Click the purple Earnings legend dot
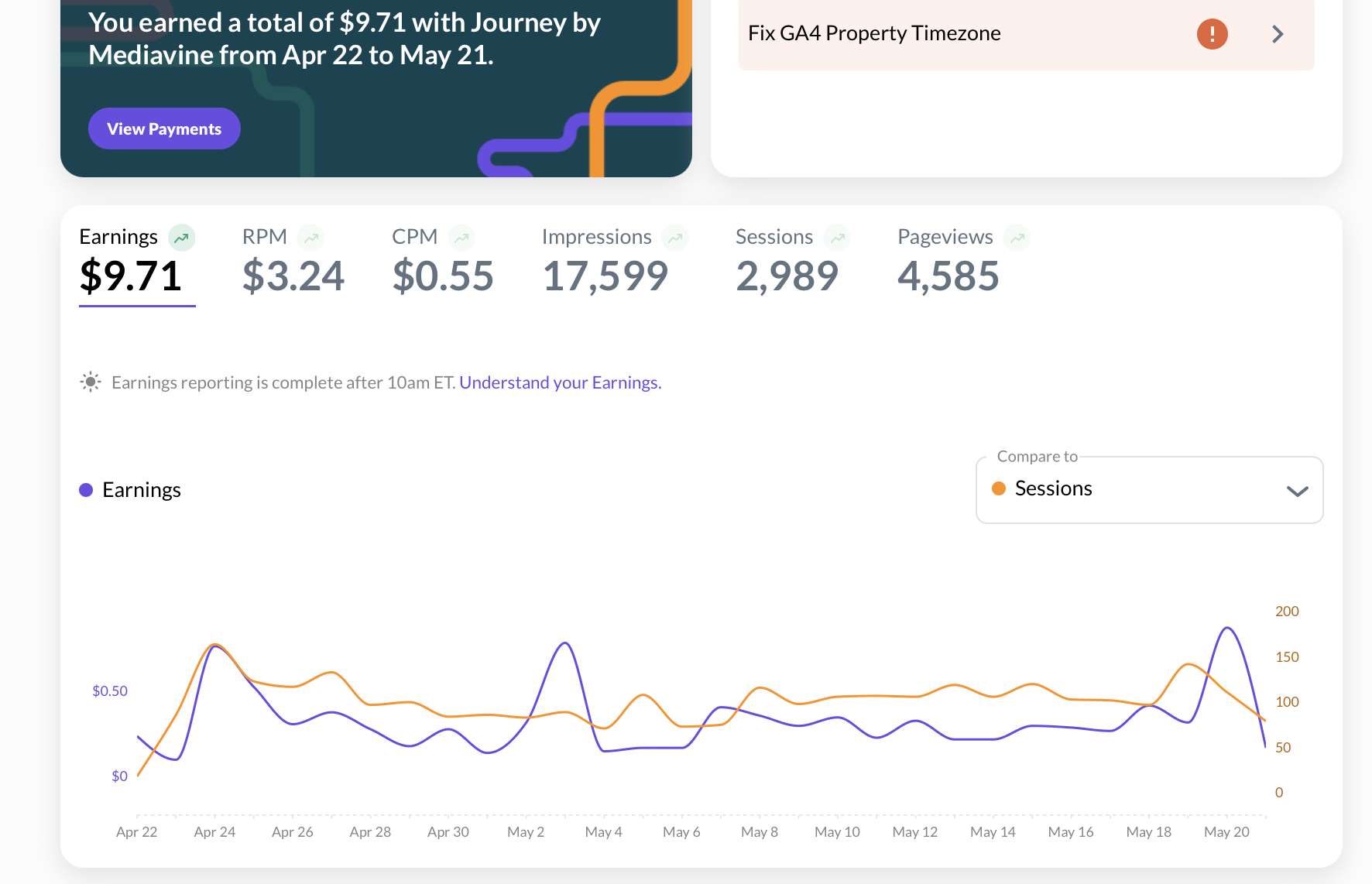 click(x=86, y=490)
